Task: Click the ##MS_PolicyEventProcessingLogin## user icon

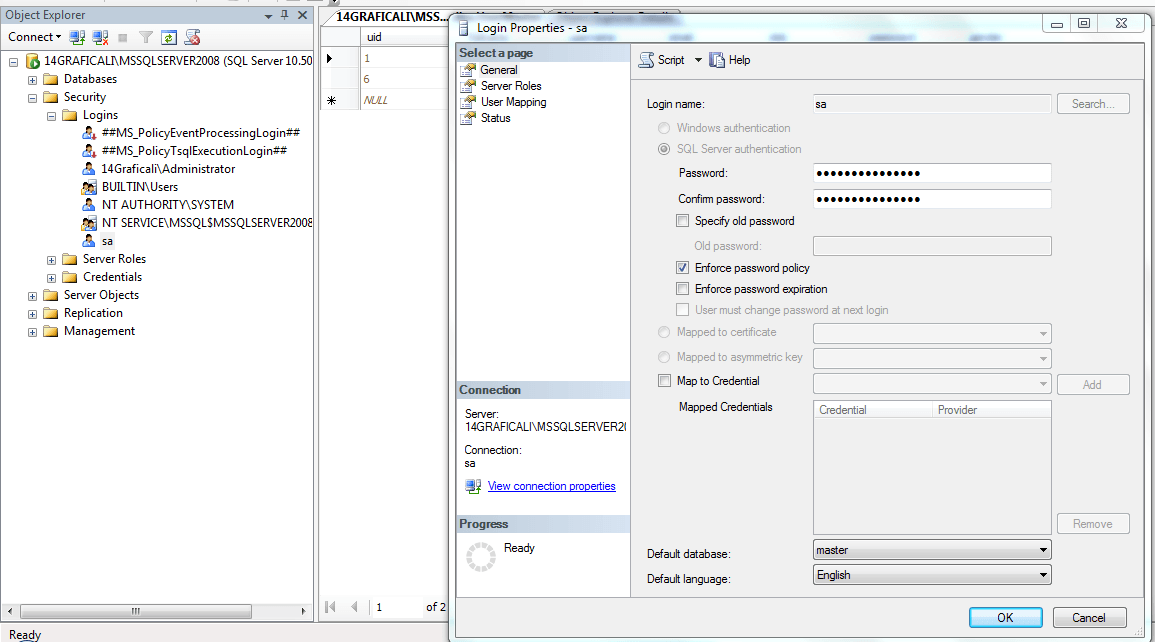Action: pos(89,133)
